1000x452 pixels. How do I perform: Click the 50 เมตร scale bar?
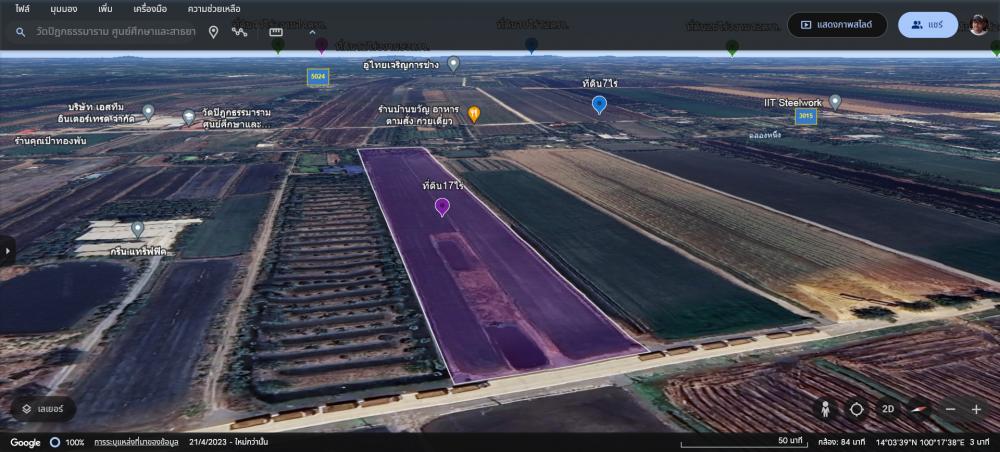746,442
